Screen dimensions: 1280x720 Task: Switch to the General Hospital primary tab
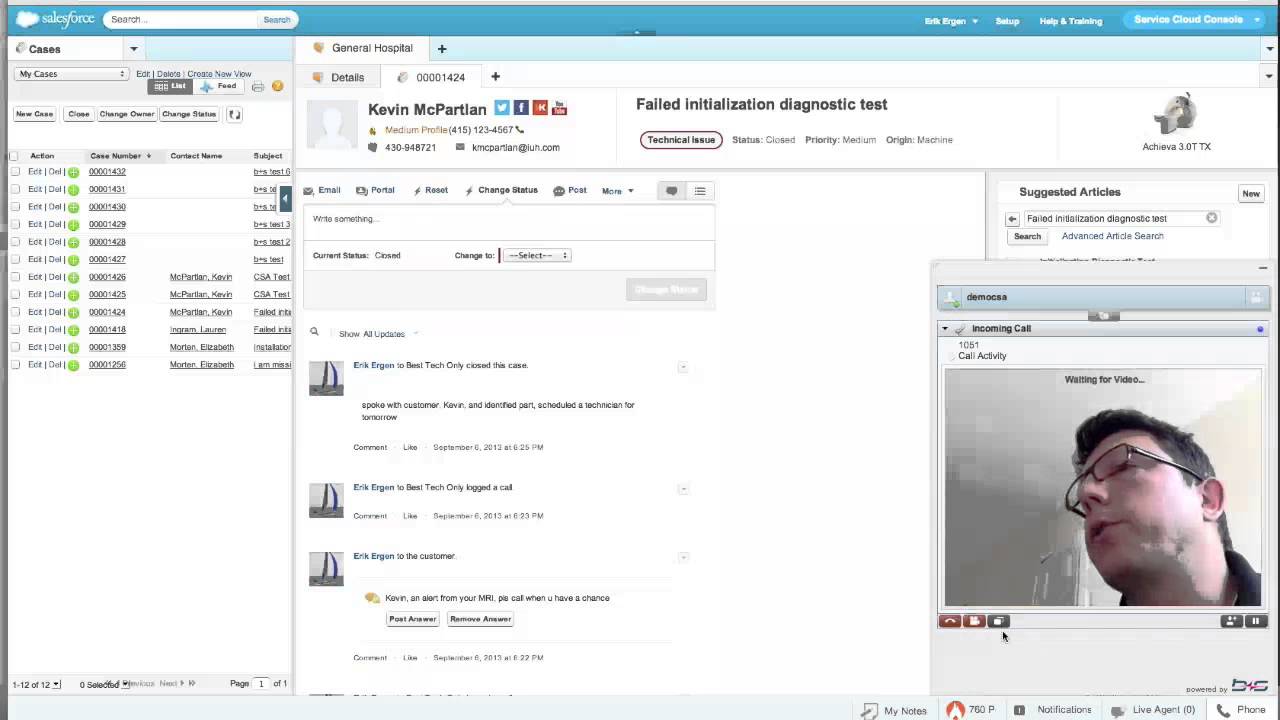pyautogui.click(x=363, y=48)
